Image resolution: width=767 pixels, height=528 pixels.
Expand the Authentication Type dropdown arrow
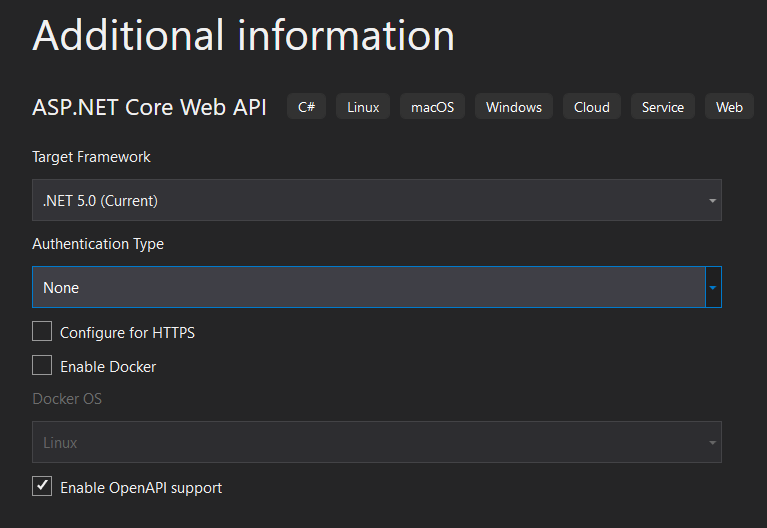click(712, 288)
